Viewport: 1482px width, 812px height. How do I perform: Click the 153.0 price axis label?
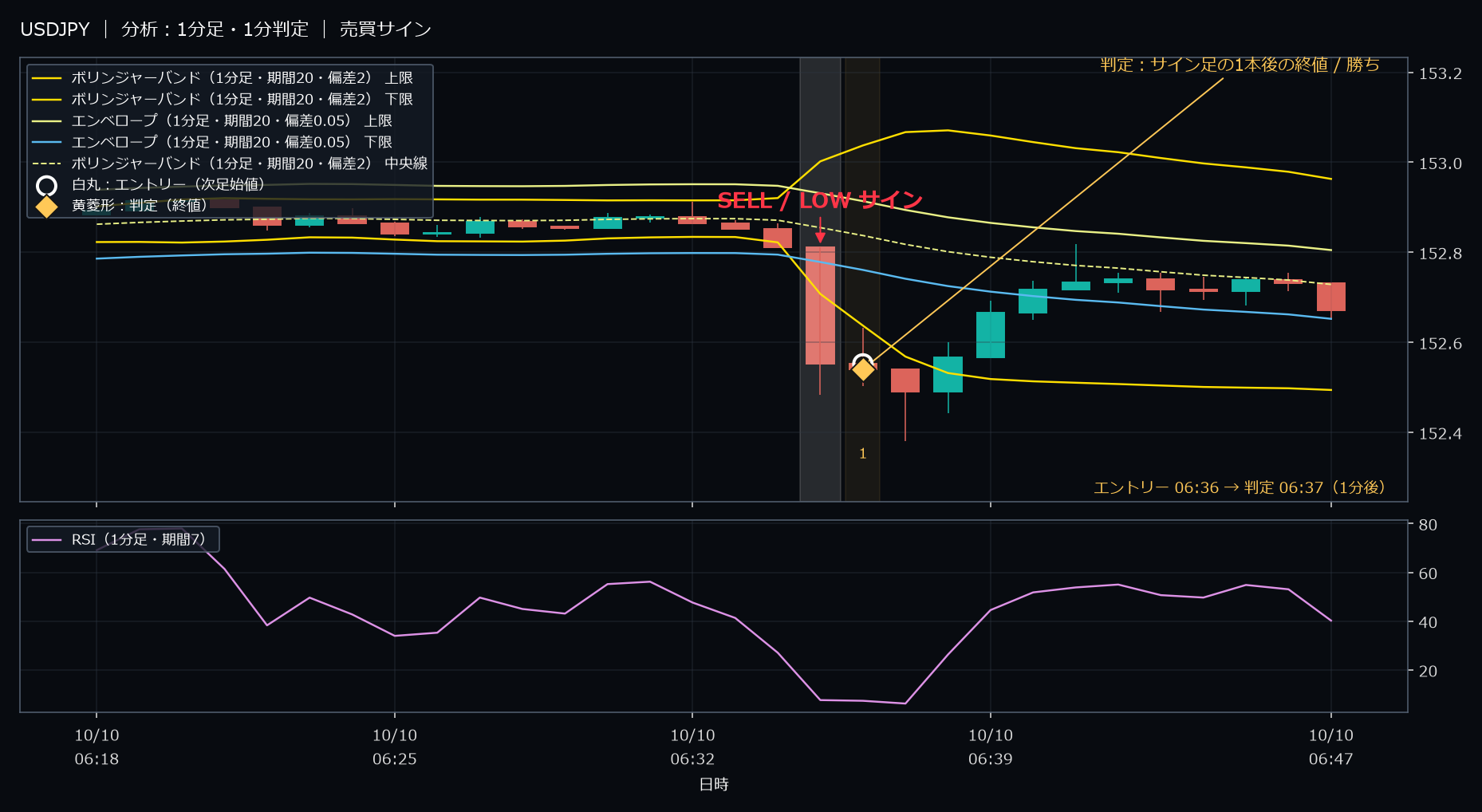[x=1441, y=164]
